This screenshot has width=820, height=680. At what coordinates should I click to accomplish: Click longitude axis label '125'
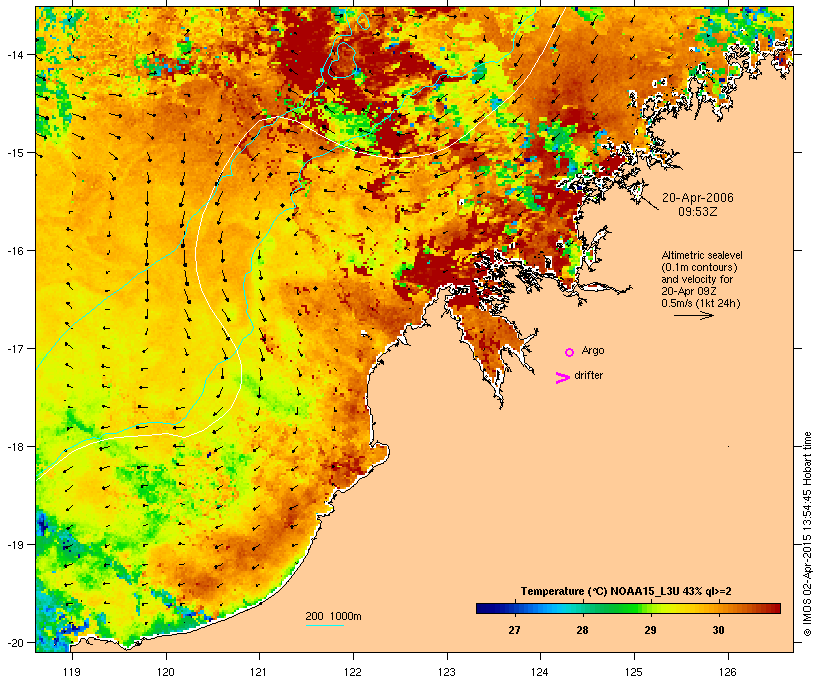pos(634,672)
